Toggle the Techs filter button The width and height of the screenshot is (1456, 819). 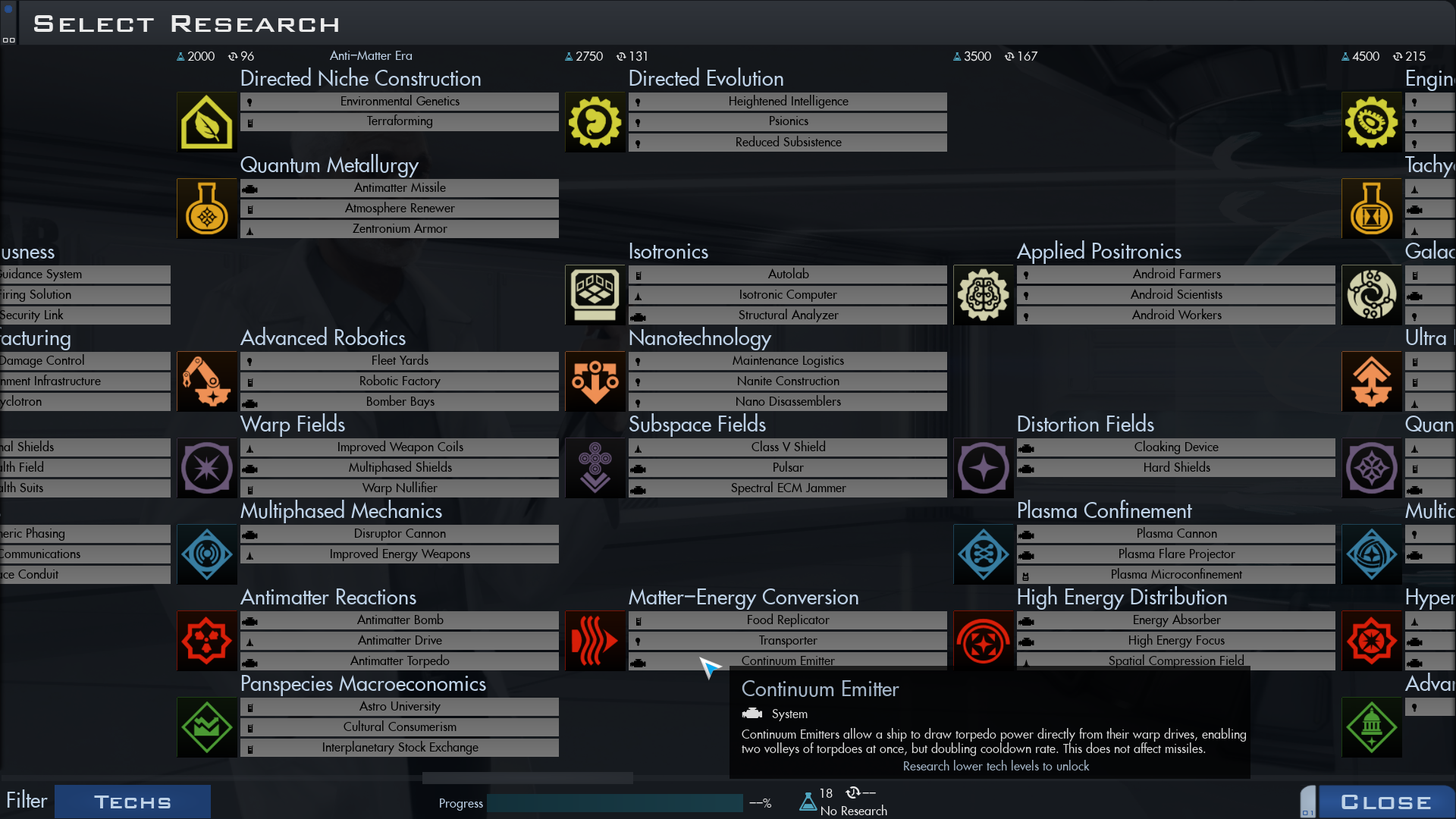click(x=133, y=802)
